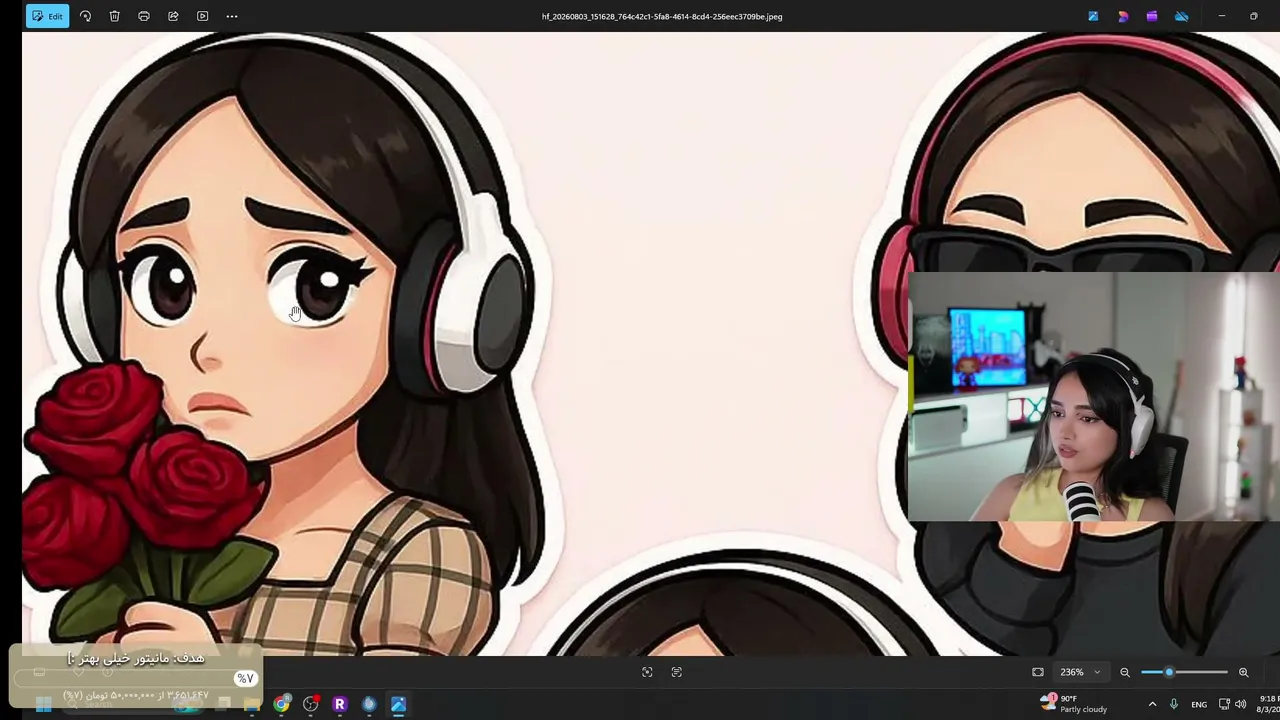
Task: Open Google Chrome from the taskbar
Action: pos(282,704)
